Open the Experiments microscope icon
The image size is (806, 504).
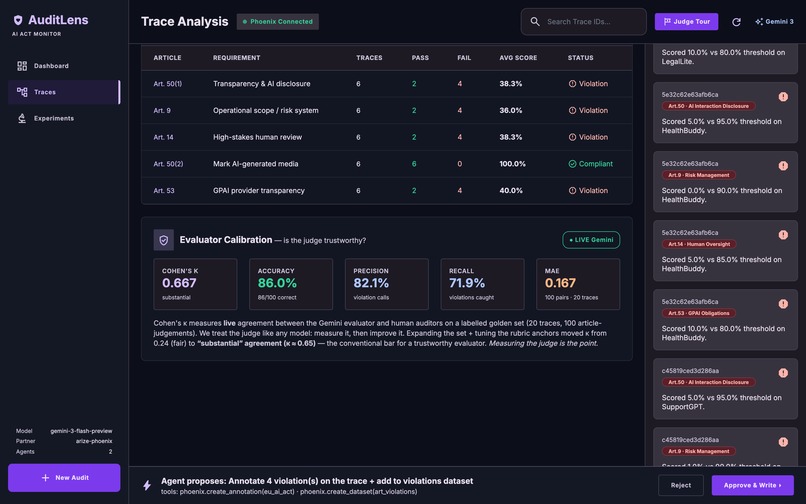[22, 118]
